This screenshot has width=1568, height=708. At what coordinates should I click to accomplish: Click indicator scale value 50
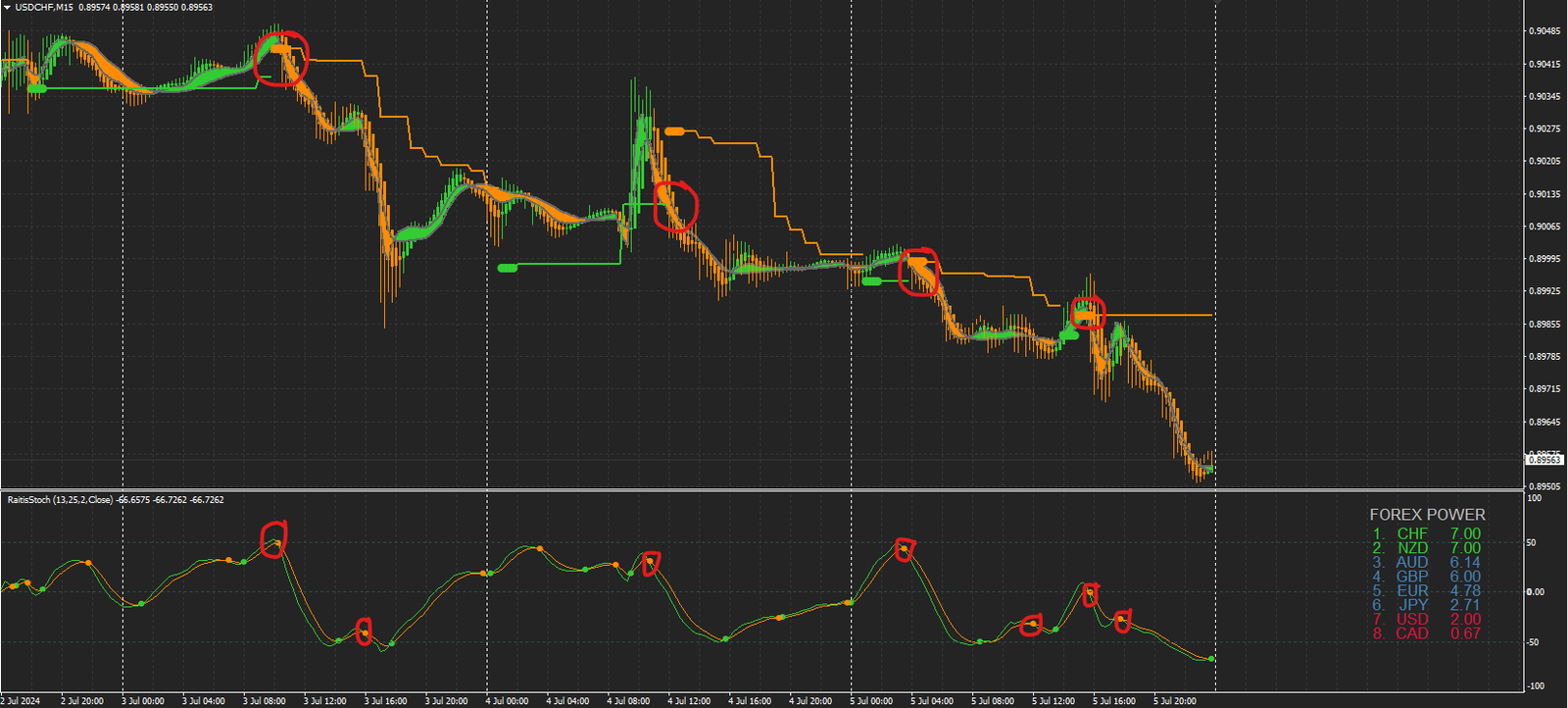tap(1533, 542)
